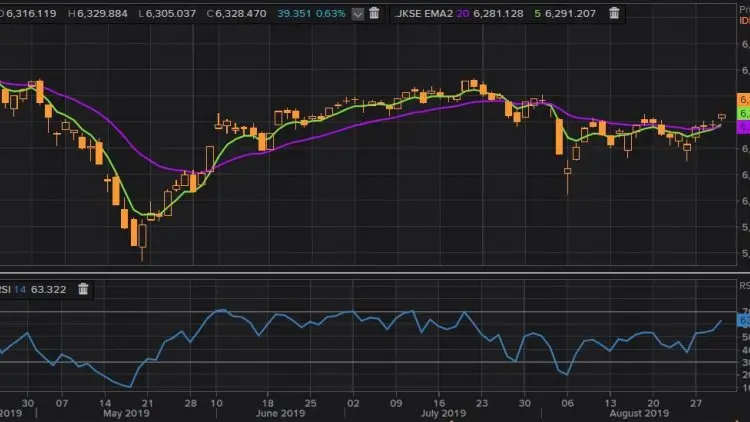Click the RSI 14 value 63.322
750x422 pixels.
[48, 289]
